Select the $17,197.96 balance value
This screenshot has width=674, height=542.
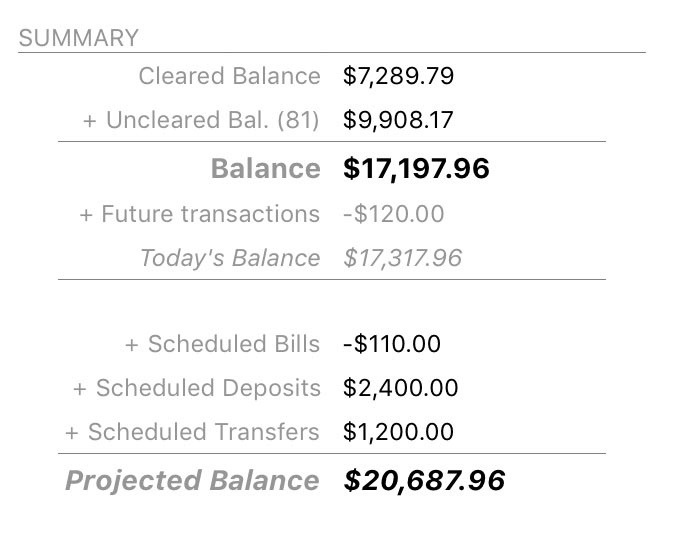(x=416, y=169)
